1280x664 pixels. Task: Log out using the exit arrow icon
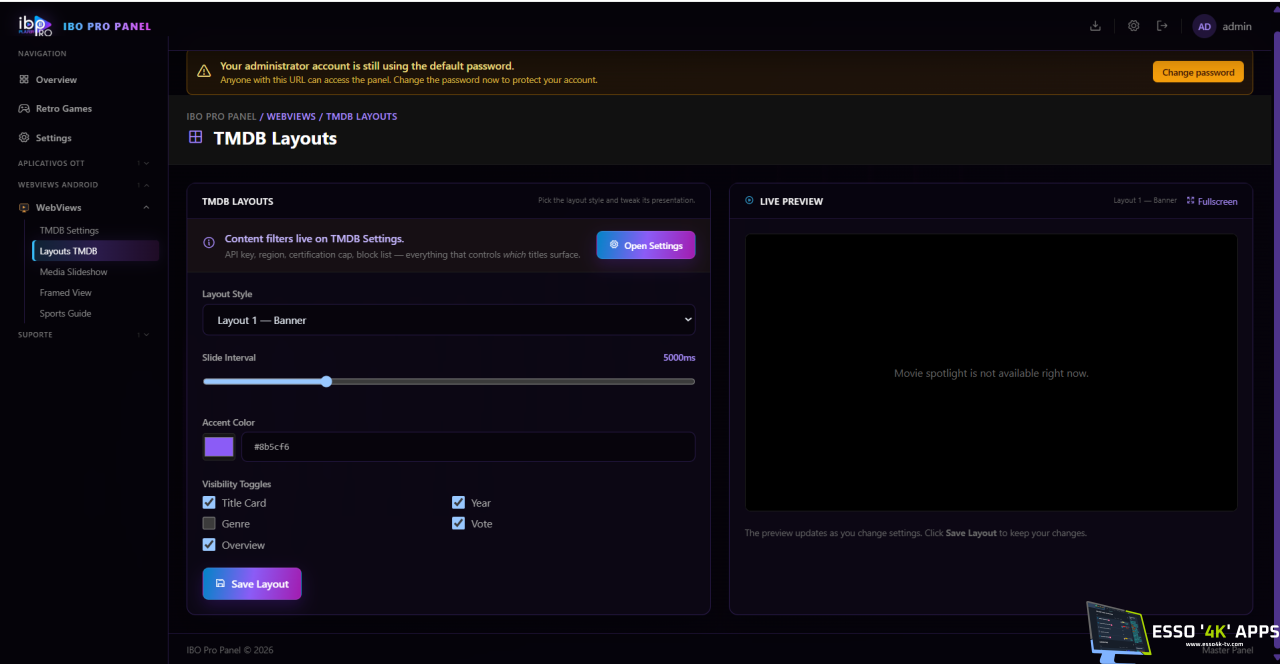click(1162, 26)
